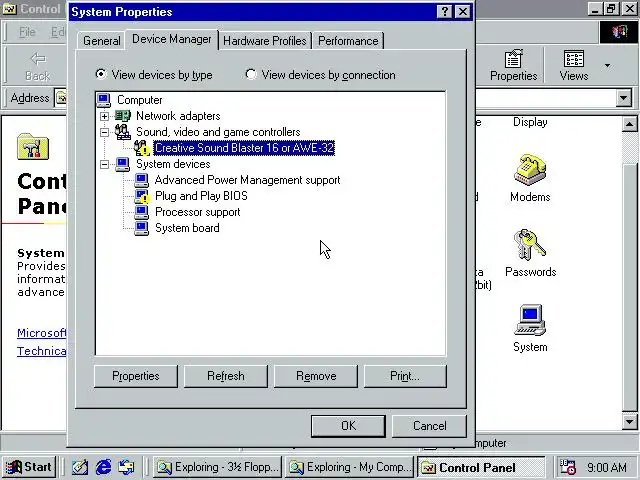Select View devices by type radio button

(100, 74)
